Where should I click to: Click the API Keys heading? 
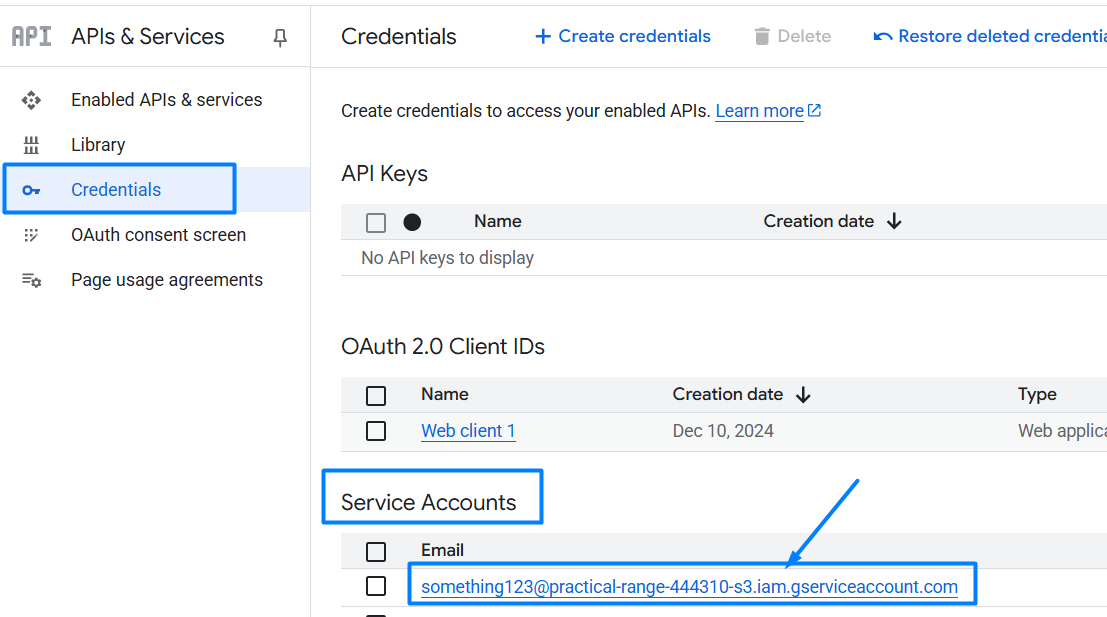tap(384, 174)
